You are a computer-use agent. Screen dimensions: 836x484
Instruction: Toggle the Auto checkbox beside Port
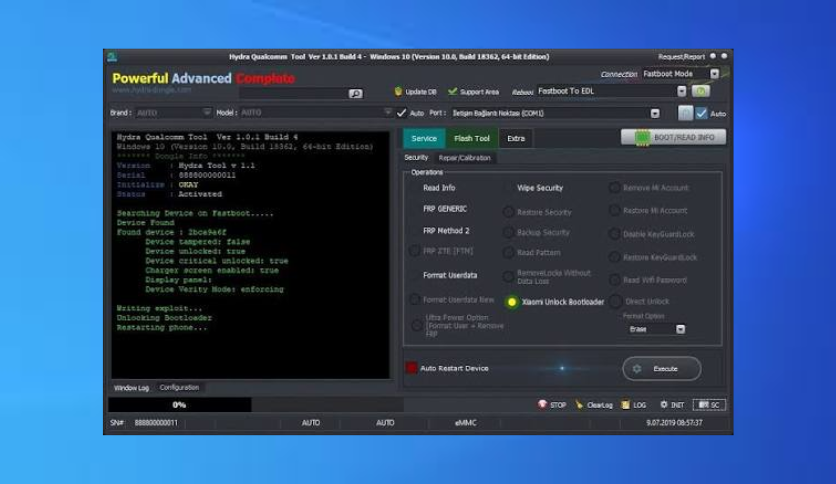401,113
